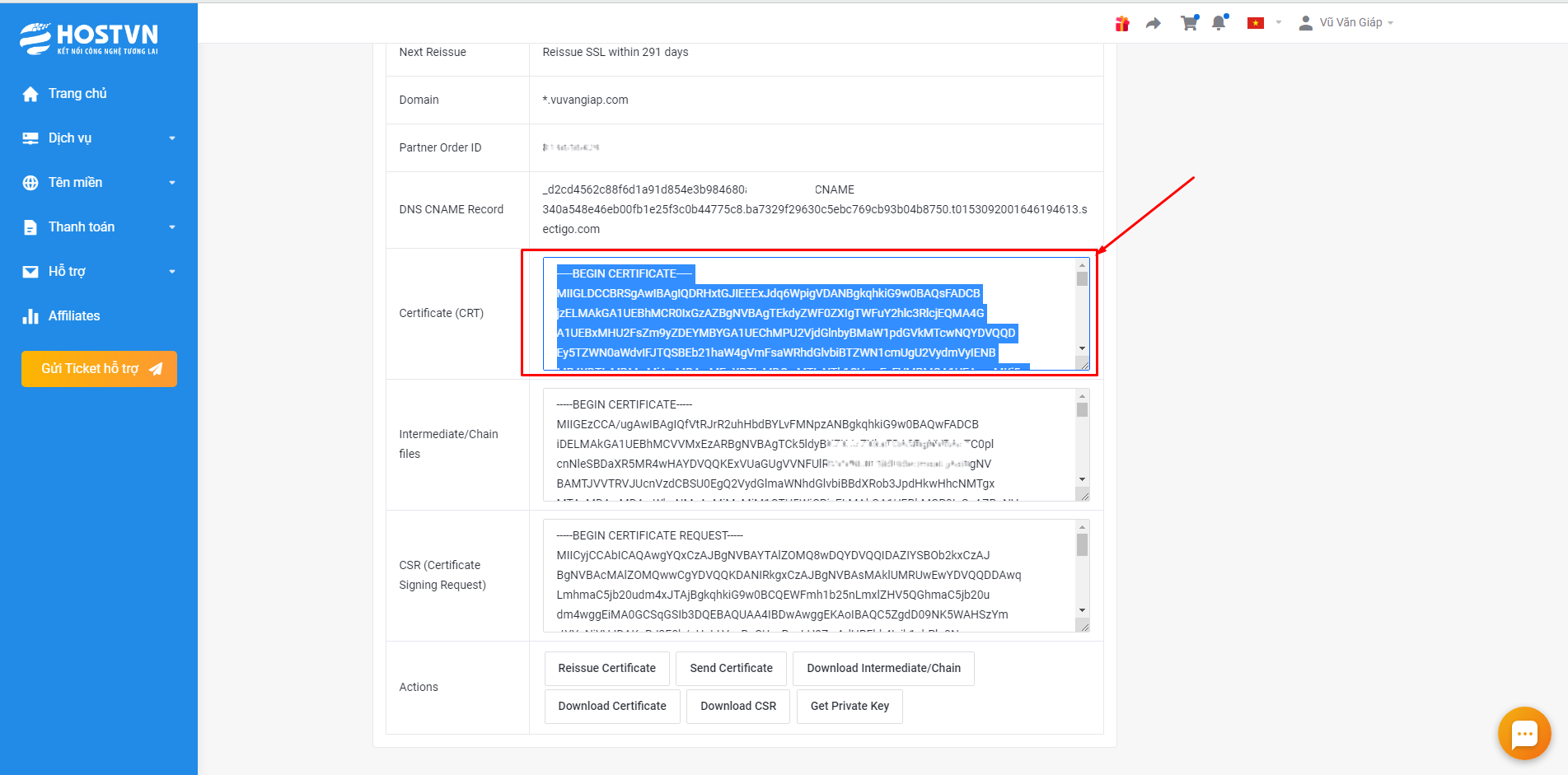Screen dimensions: 1568x775
Task: Open the orange live chat bubble
Action: click(x=1524, y=733)
